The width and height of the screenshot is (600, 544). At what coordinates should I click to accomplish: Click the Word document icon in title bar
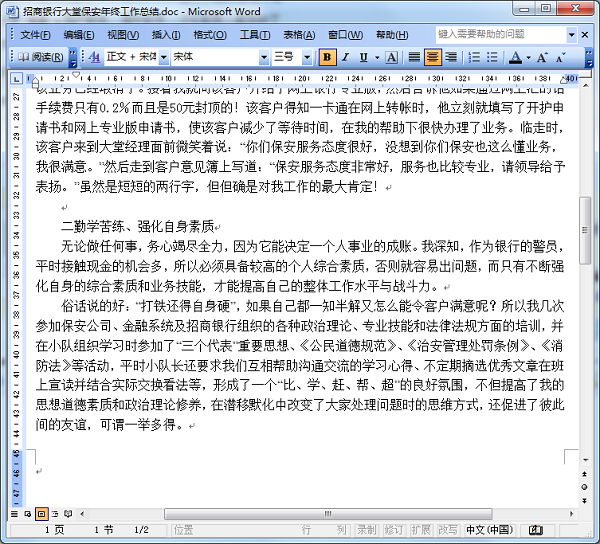tap(12, 11)
